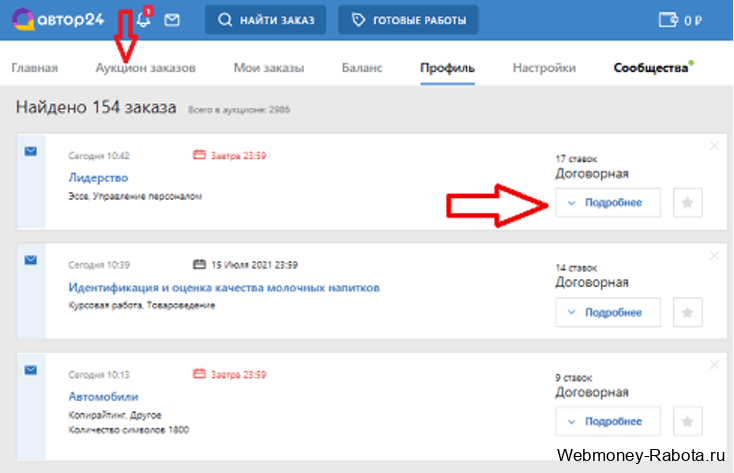The width and height of the screenshot is (734, 473).
Task: Click the timestamp Сегодня 10:39
Action: click(x=99, y=265)
